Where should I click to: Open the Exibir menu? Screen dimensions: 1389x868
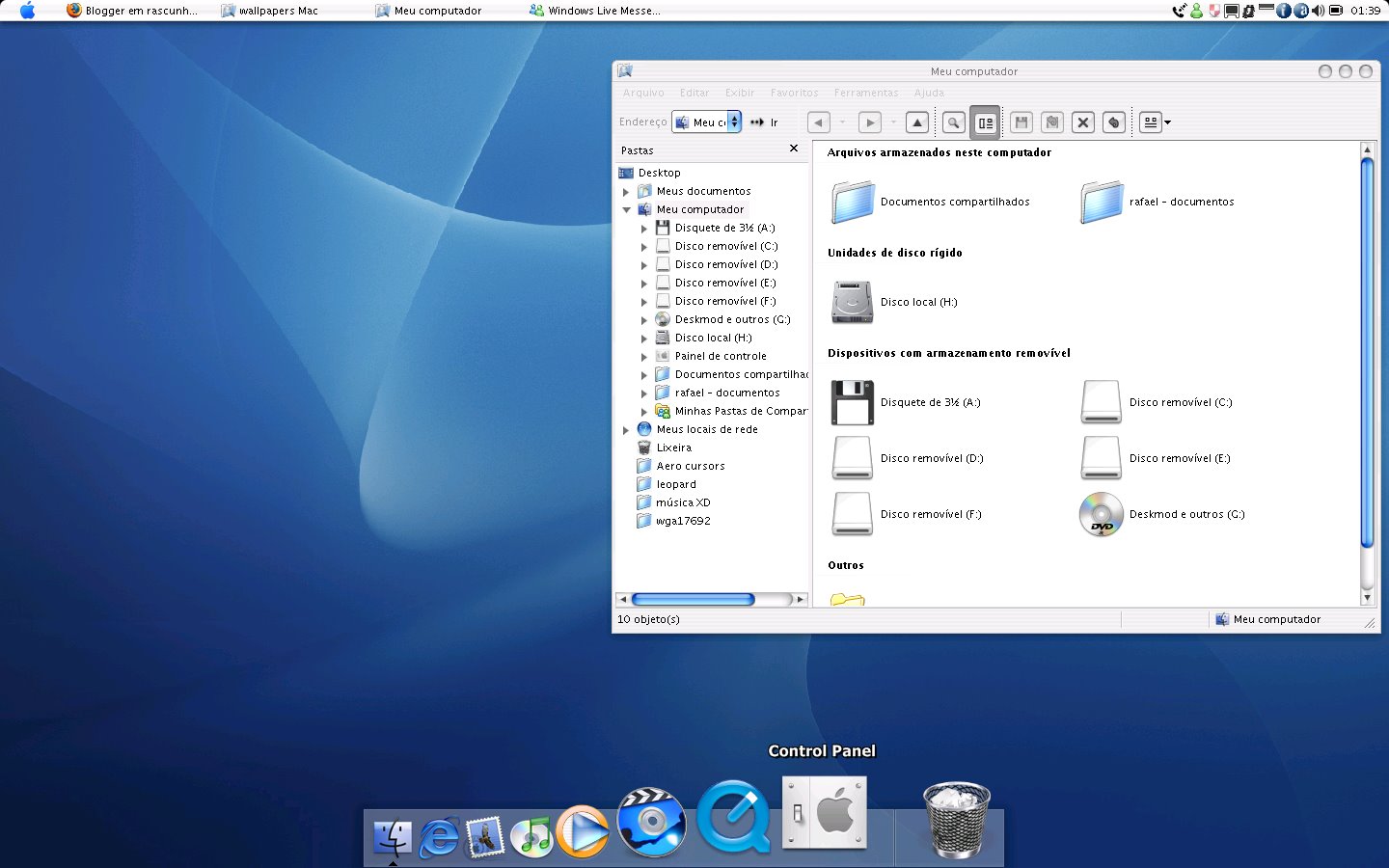pos(740,93)
